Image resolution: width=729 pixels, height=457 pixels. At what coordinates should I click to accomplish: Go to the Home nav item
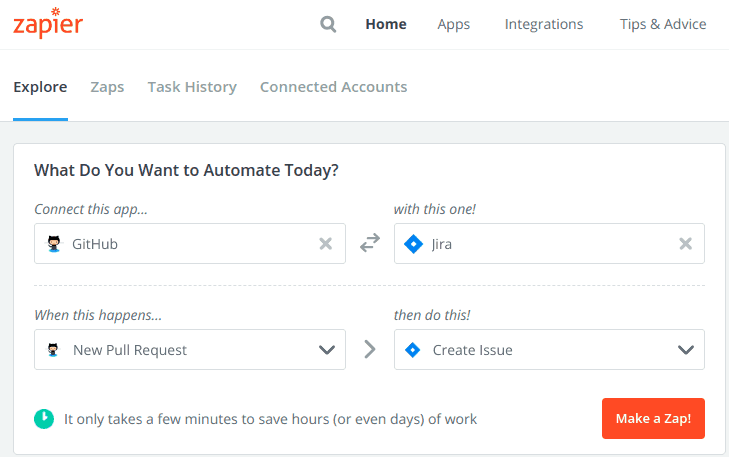[386, 24]
